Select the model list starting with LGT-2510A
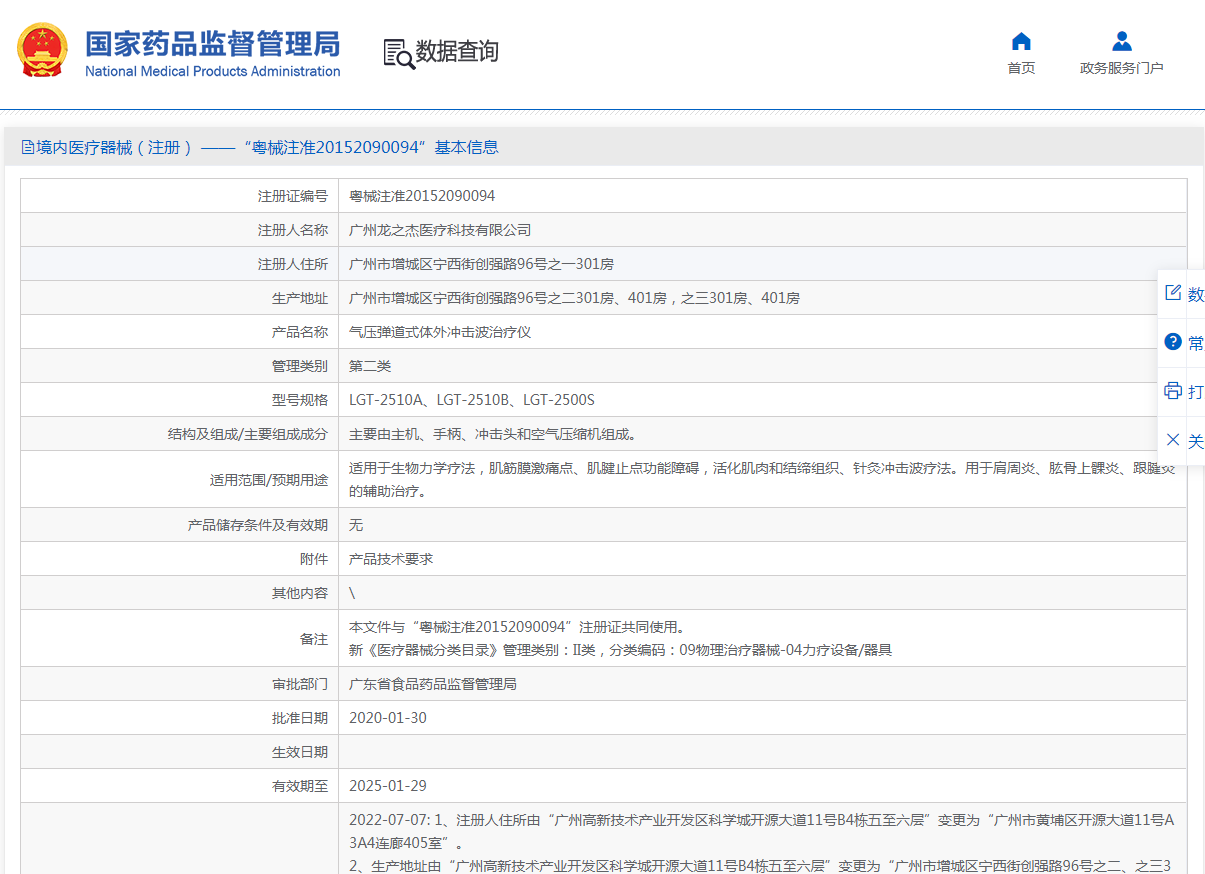The width and height of the screenshot is (1205, 874). [x=472, y=400]
